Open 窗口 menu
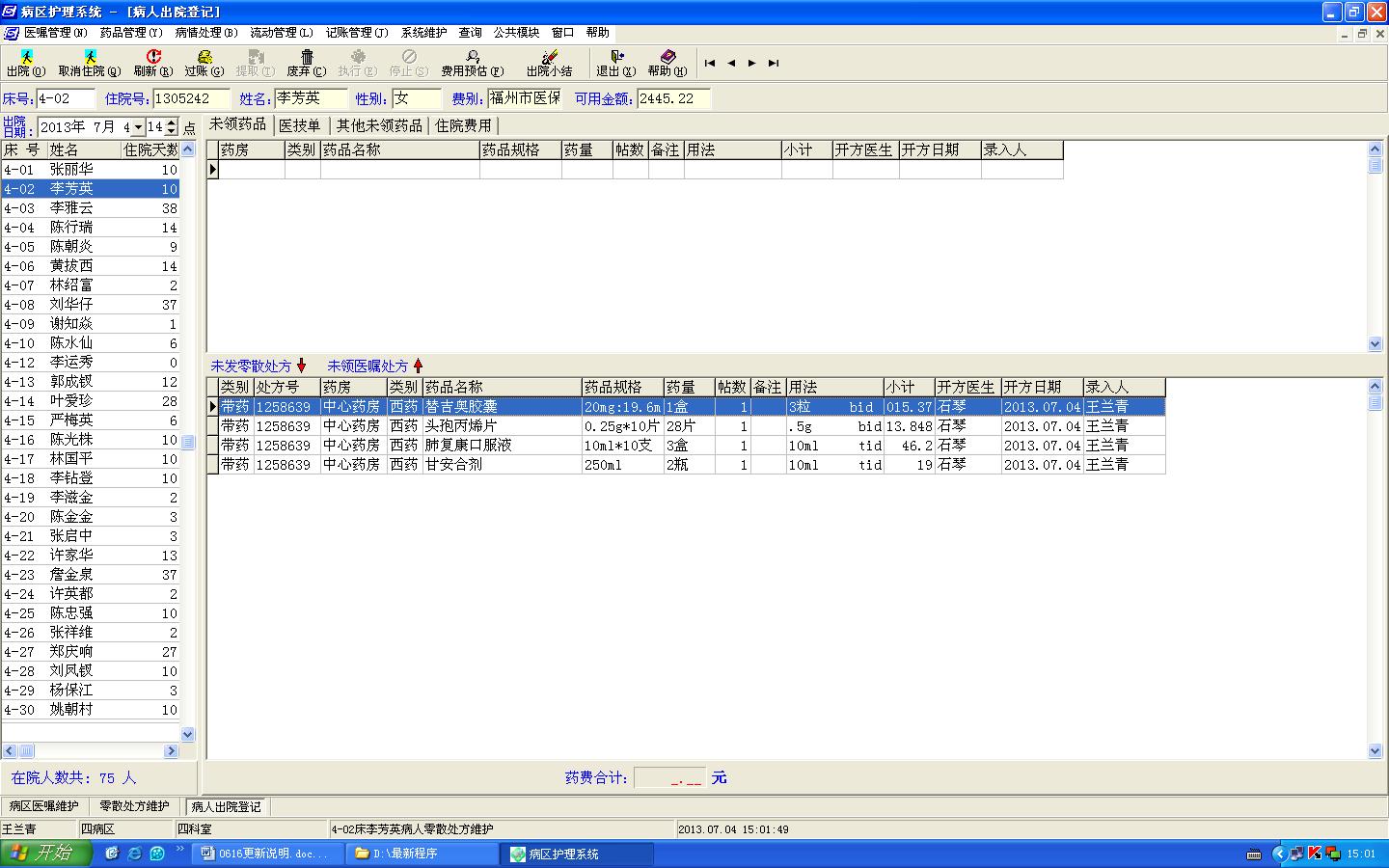1389x868 pixels. tap(563, 33)
